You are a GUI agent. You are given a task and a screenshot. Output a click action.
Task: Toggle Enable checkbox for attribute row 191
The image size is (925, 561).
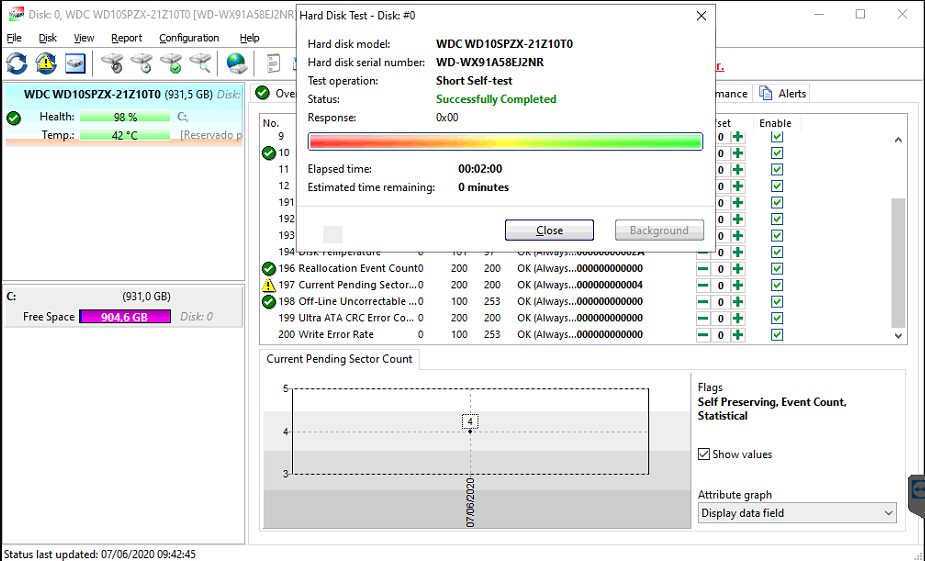pos(777,203)
